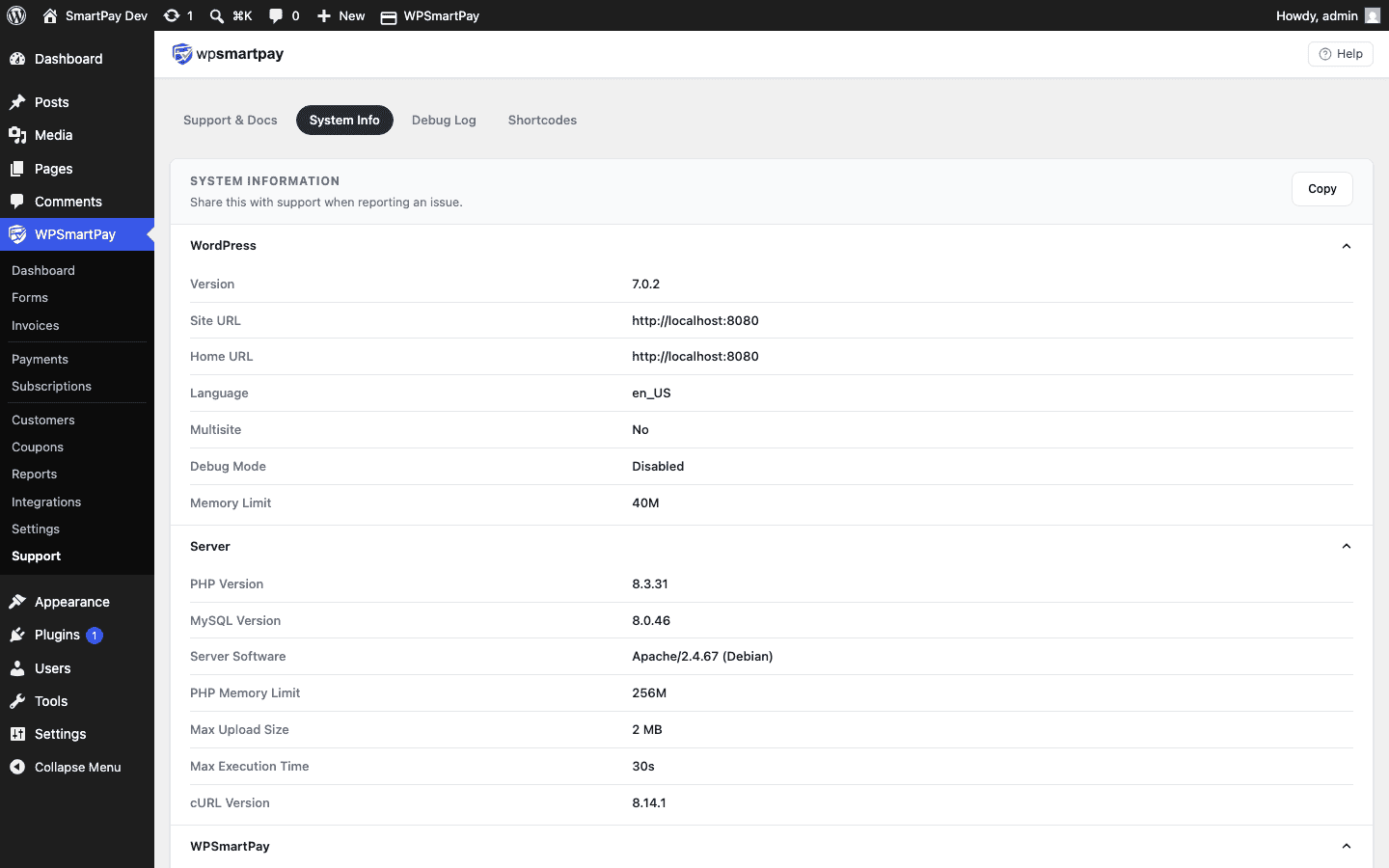The image size is (1389, 868).
Task: Click the Users person icon
Action: (x=17, y=668)
